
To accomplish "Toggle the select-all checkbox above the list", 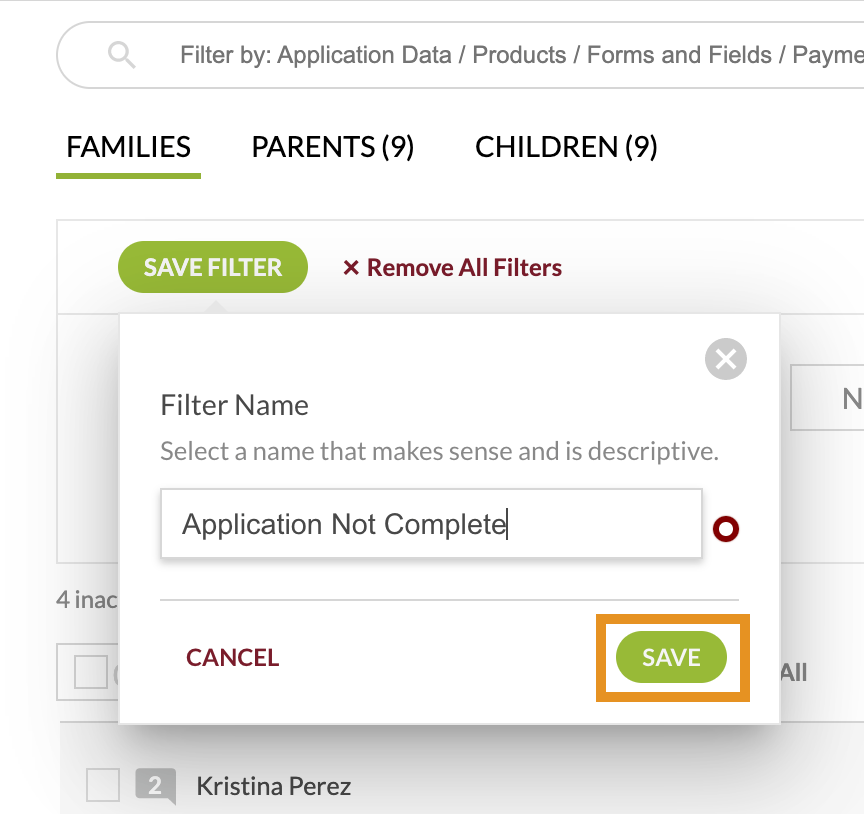I will point(91,672).
